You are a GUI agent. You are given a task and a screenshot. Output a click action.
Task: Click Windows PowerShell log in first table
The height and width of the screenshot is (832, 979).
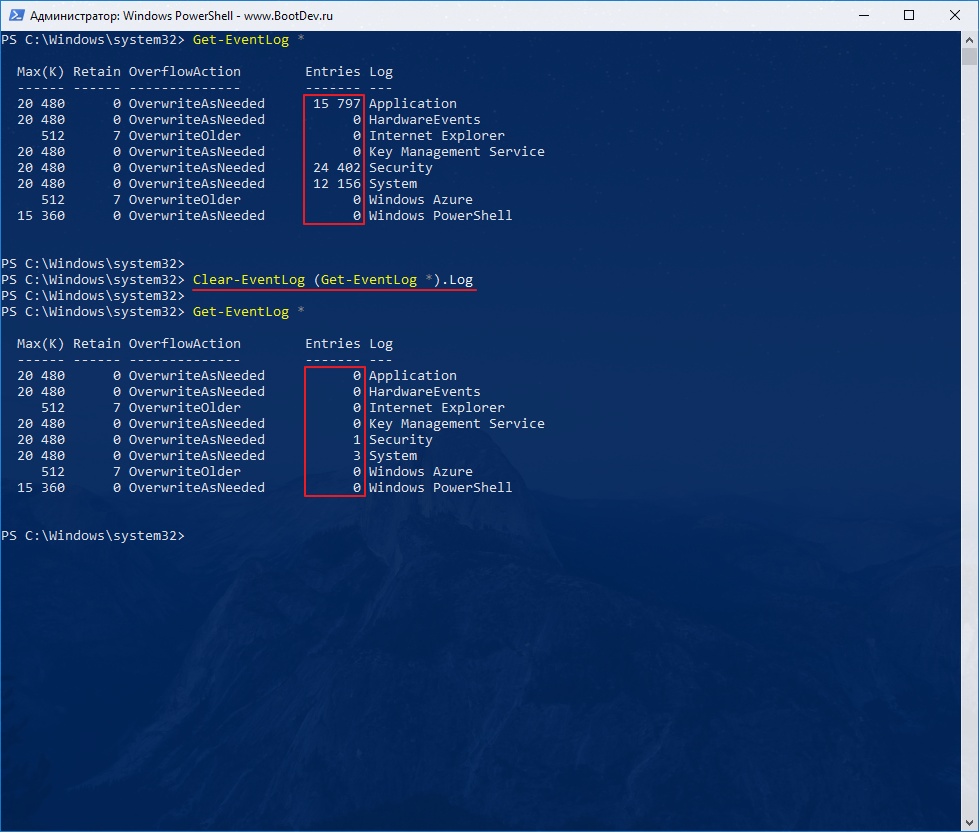click(x=440, y=216)
